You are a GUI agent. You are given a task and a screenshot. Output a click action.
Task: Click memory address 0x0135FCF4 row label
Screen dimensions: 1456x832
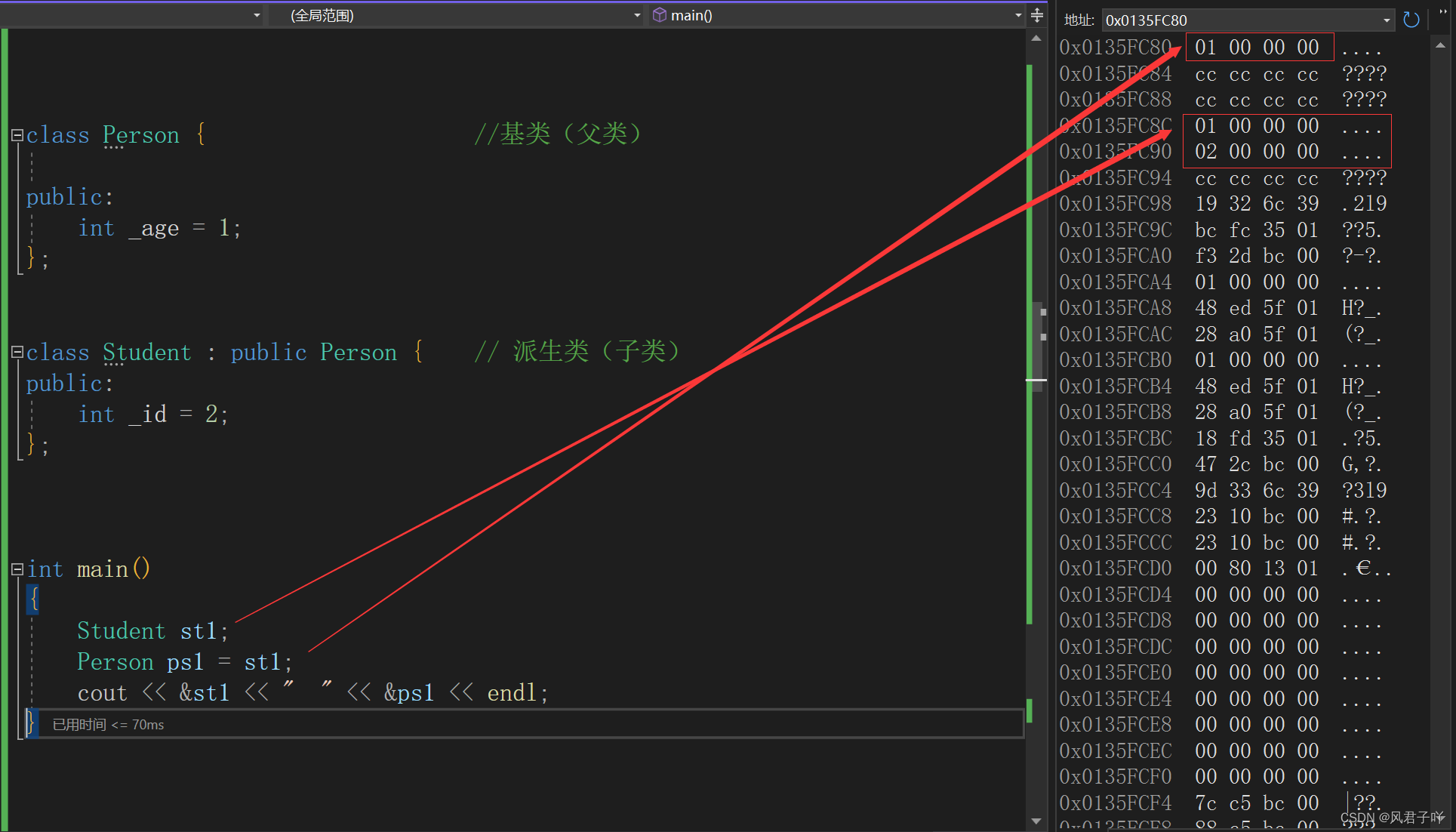(x=1115, y=803)
